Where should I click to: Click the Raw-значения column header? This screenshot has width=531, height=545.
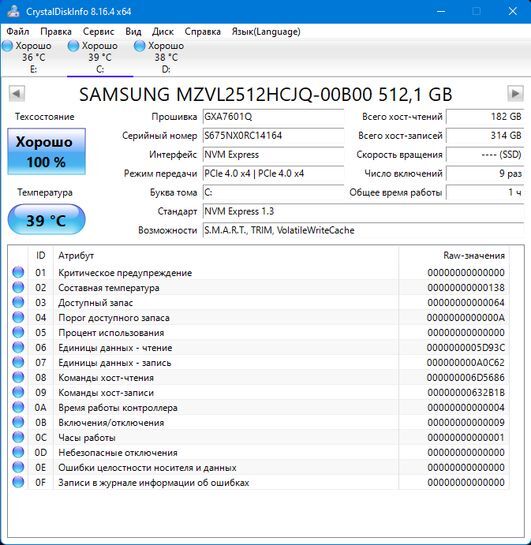[x=454, y=255]
